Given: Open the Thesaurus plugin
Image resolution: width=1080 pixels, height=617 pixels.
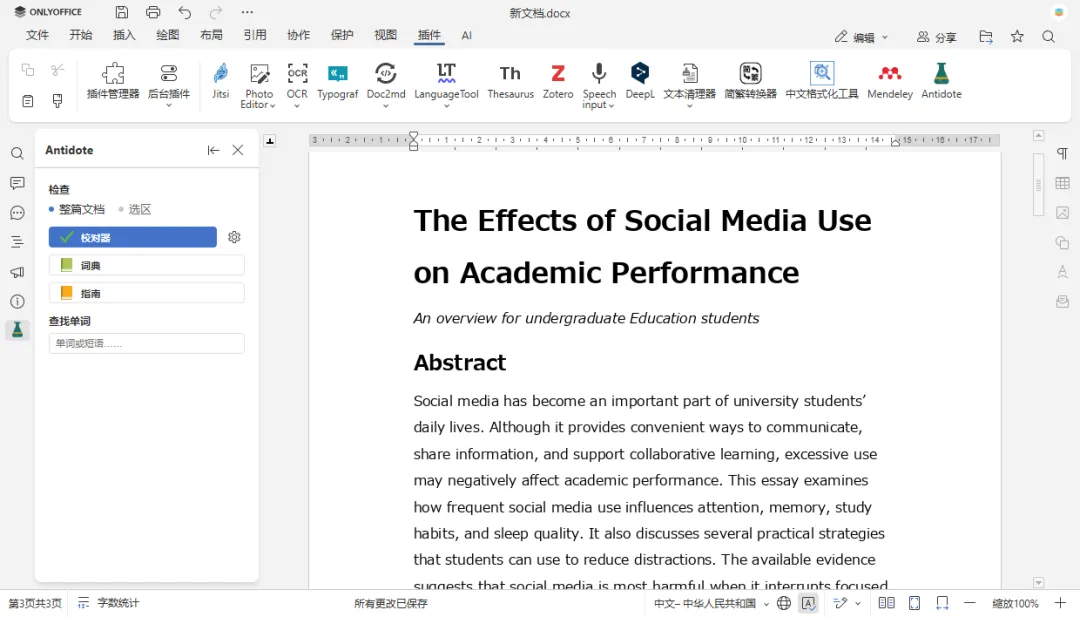Looking at the screenshot, I should point(510,81).
